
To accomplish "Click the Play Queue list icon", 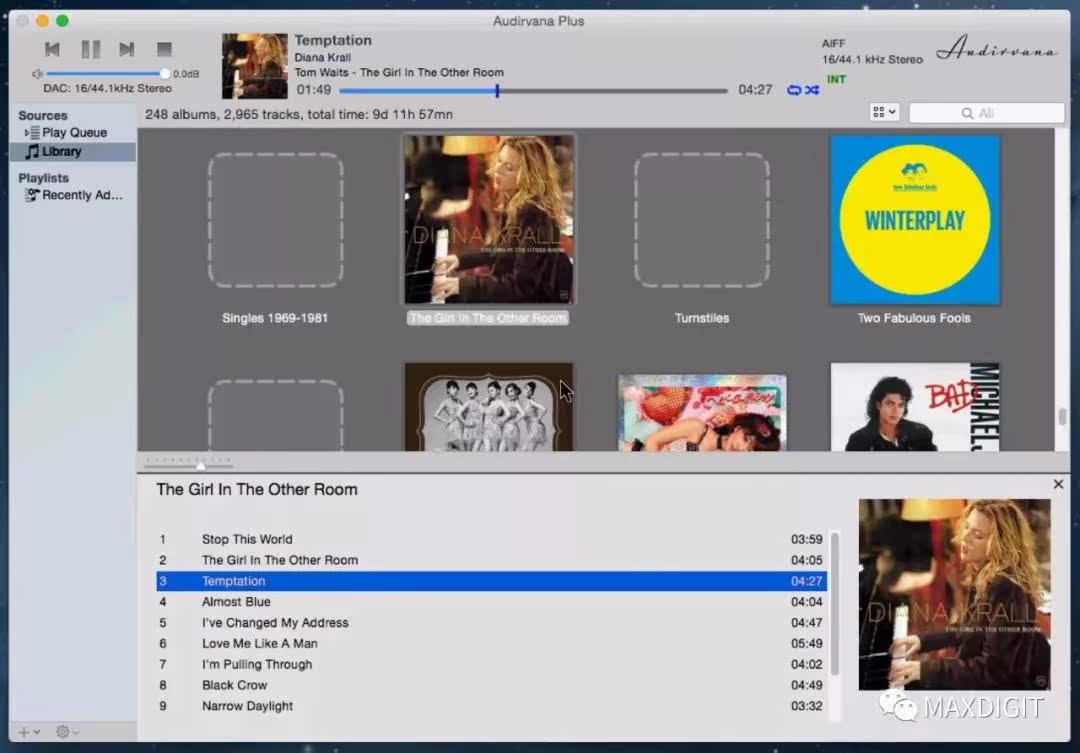I will 34,132.
